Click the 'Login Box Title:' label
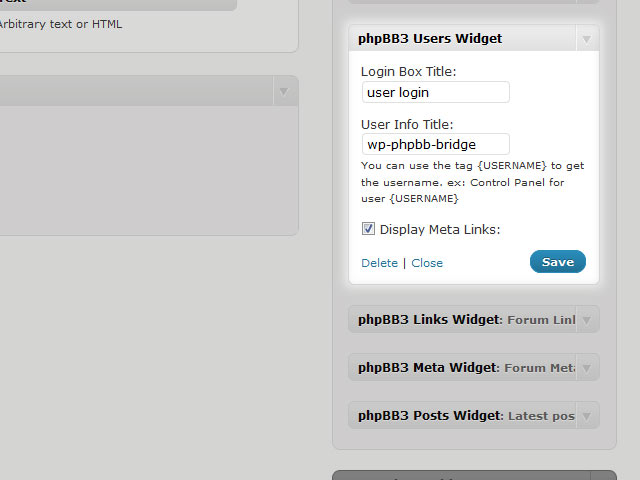Viewport: 640px width, 480px height. click(x=409, y=71)
